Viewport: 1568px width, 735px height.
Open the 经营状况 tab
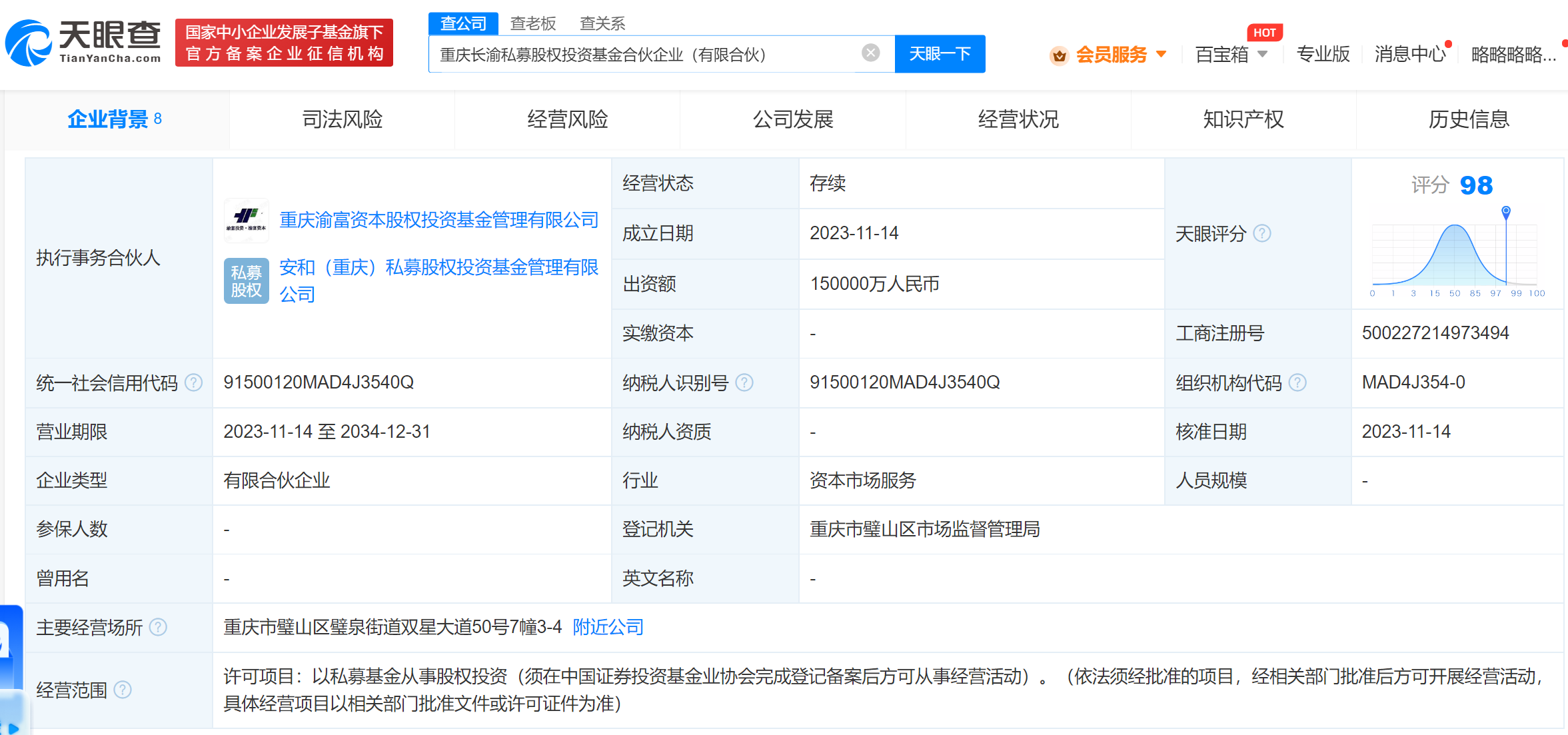point(1018,119)
